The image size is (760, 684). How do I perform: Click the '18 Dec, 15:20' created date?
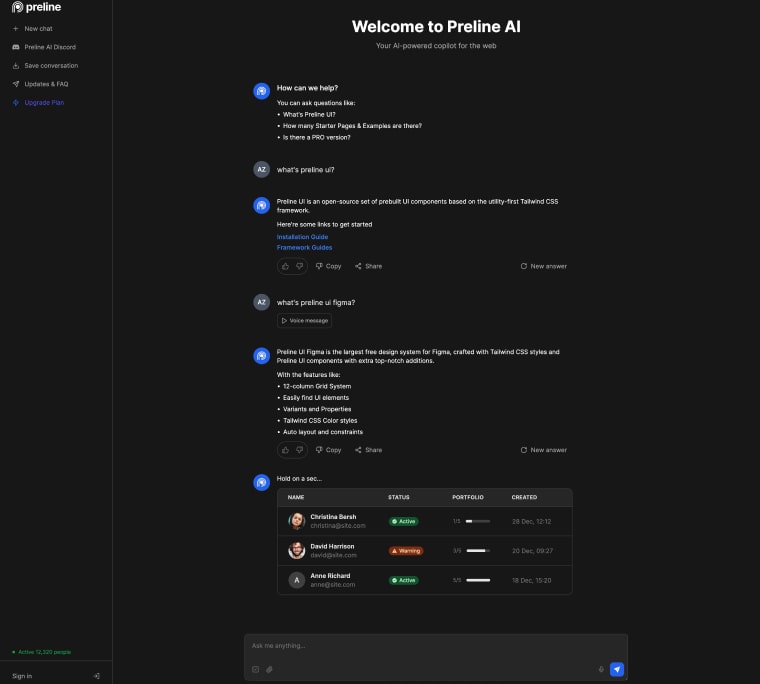pos(531,580)
